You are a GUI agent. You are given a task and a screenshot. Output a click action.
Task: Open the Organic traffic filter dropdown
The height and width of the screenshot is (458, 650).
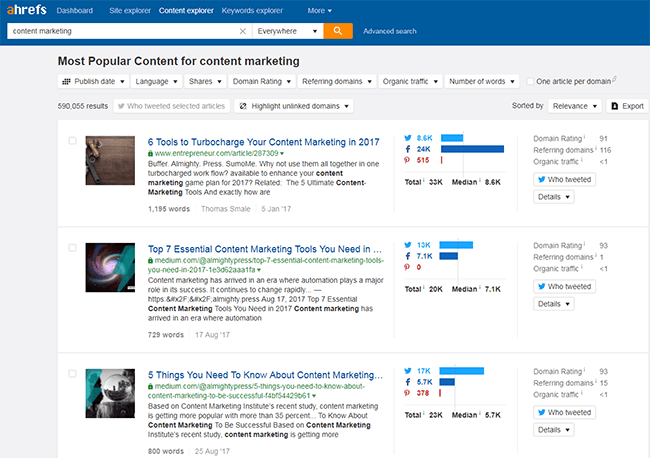(x=410, y=82)
